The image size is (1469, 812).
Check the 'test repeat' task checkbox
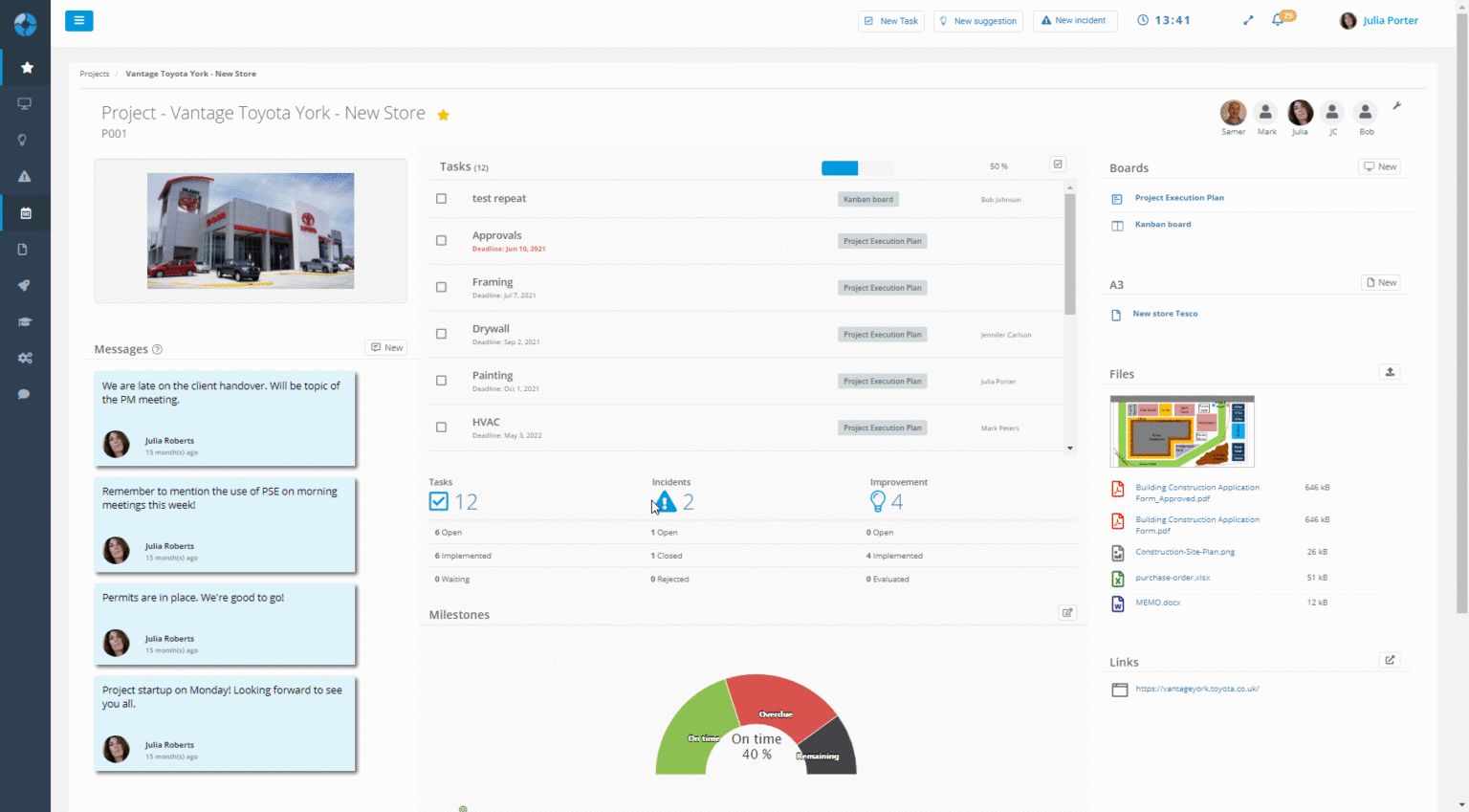tap(441, 199)
